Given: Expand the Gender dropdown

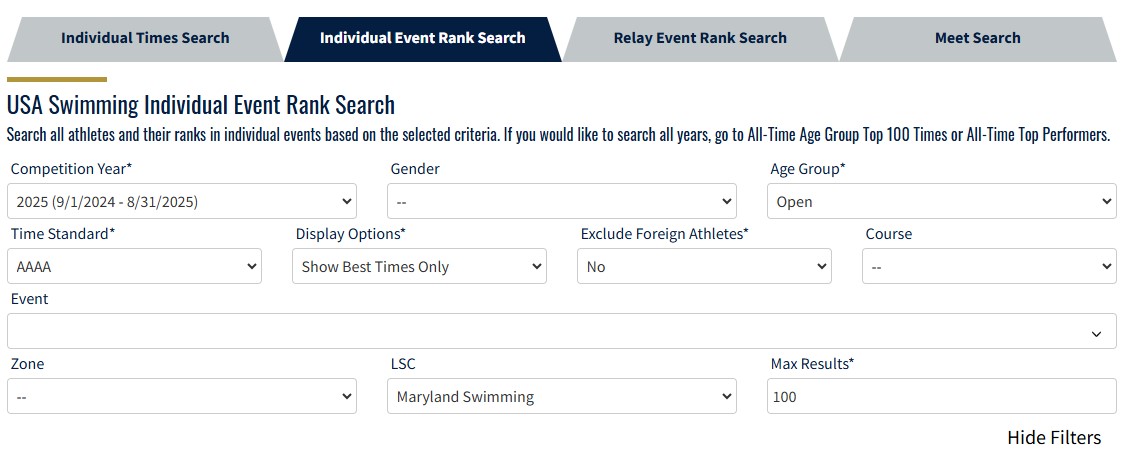Looking at the screenshot, I should click(561, 201).
